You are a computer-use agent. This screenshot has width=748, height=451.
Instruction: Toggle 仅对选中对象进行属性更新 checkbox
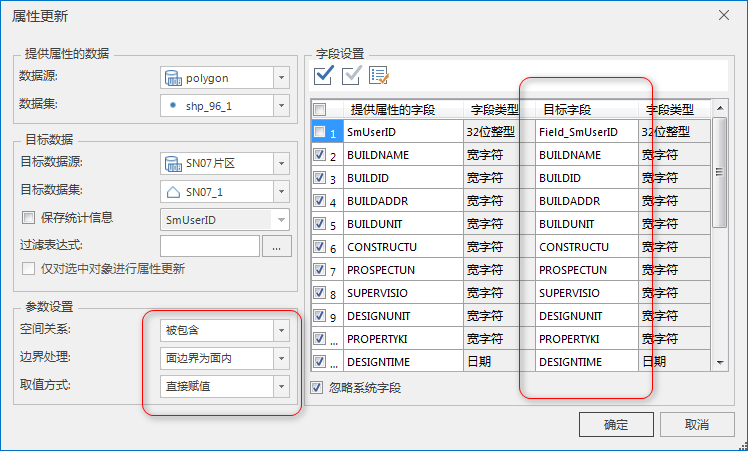(x=28, y=269)
